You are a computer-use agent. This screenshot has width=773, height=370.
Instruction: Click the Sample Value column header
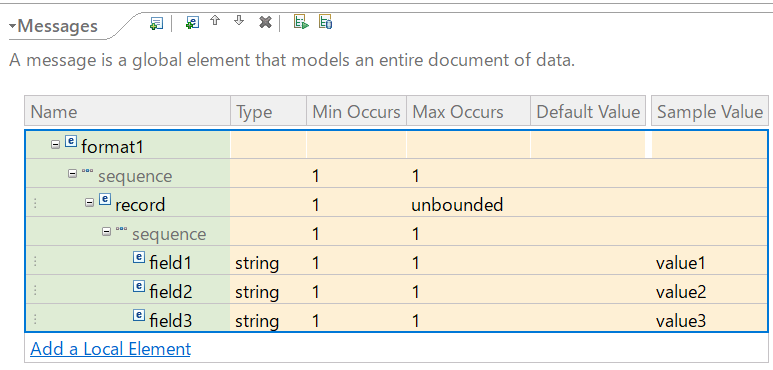[x=710, y=112]
